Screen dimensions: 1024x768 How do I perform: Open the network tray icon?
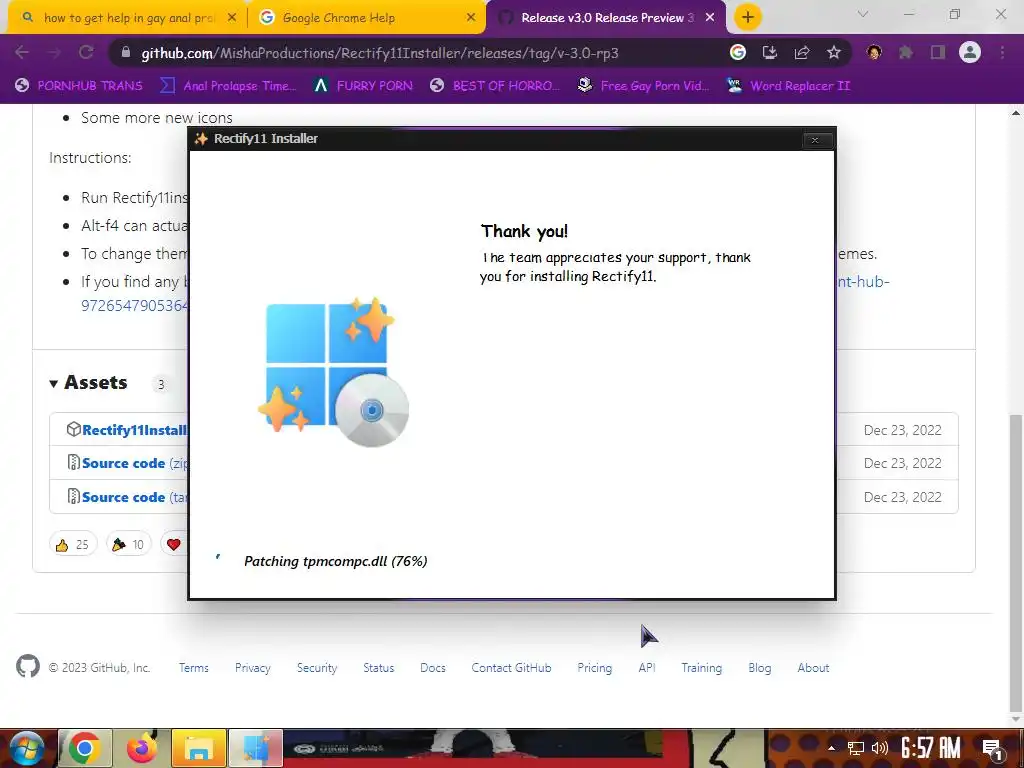click(x=856, y=748)
